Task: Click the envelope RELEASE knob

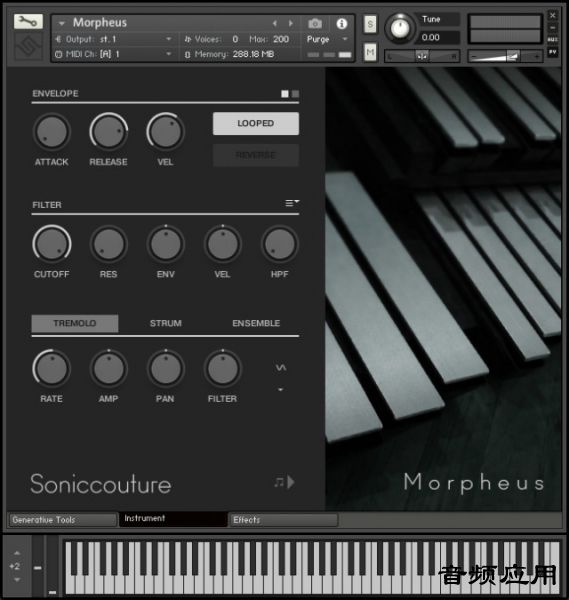Action: click(x=108, y=132)
